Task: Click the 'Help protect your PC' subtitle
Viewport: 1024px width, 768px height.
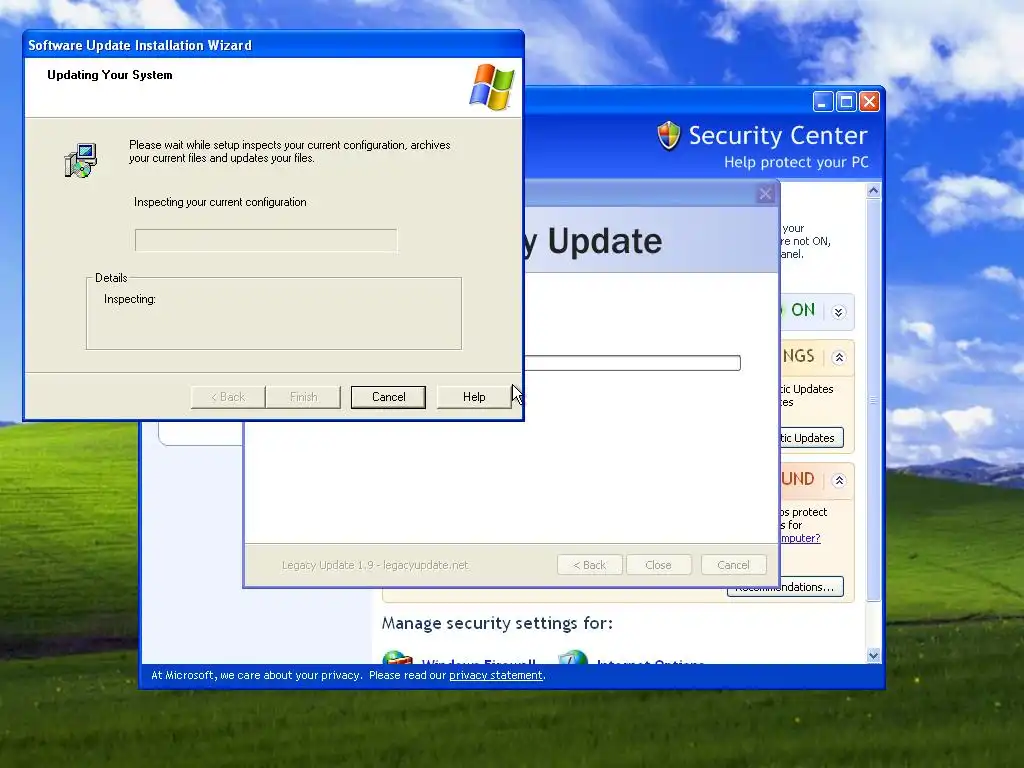Action: coord(796,163)
